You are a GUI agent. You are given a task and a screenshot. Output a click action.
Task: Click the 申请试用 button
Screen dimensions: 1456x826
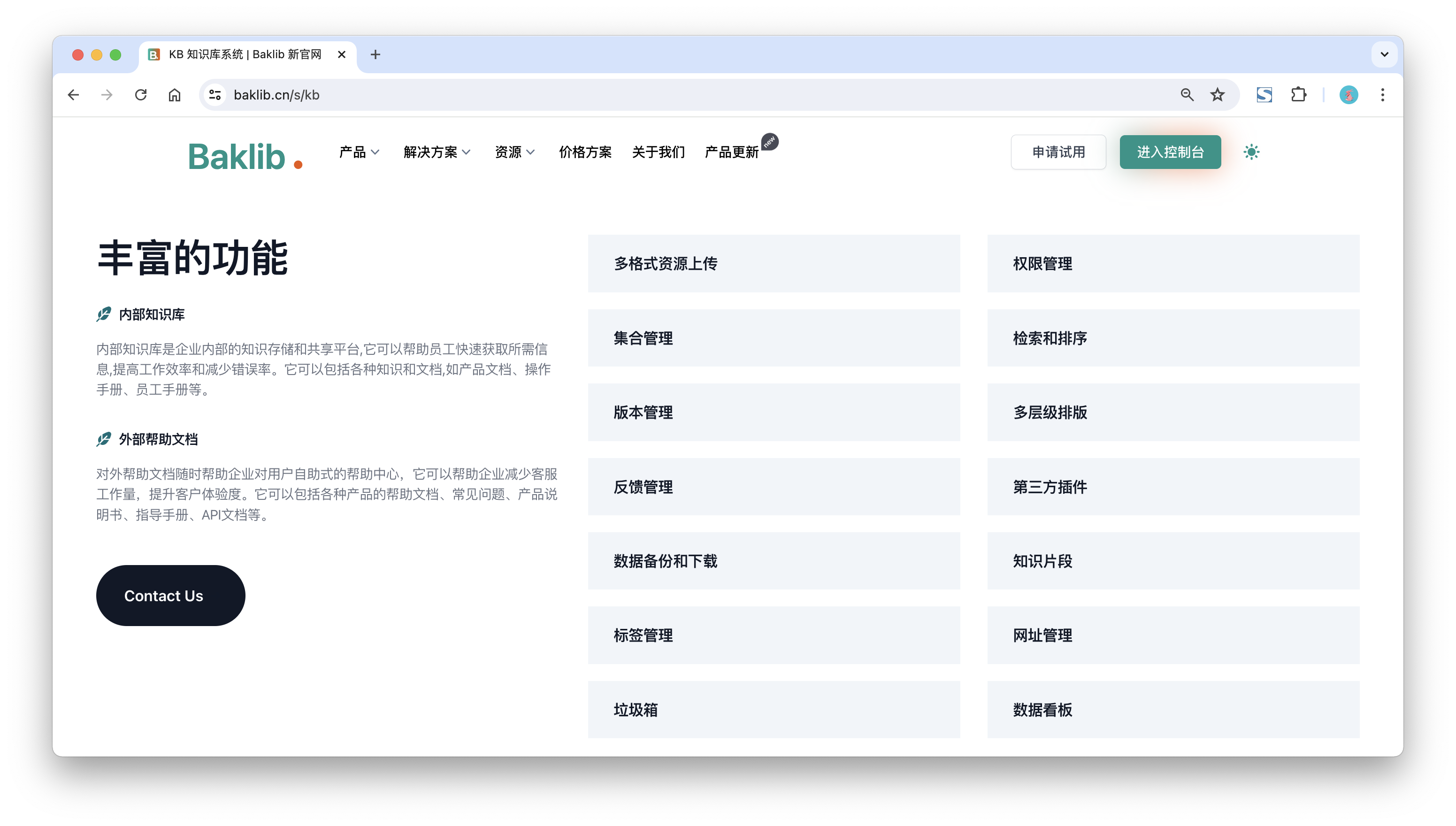(1058, 152)
